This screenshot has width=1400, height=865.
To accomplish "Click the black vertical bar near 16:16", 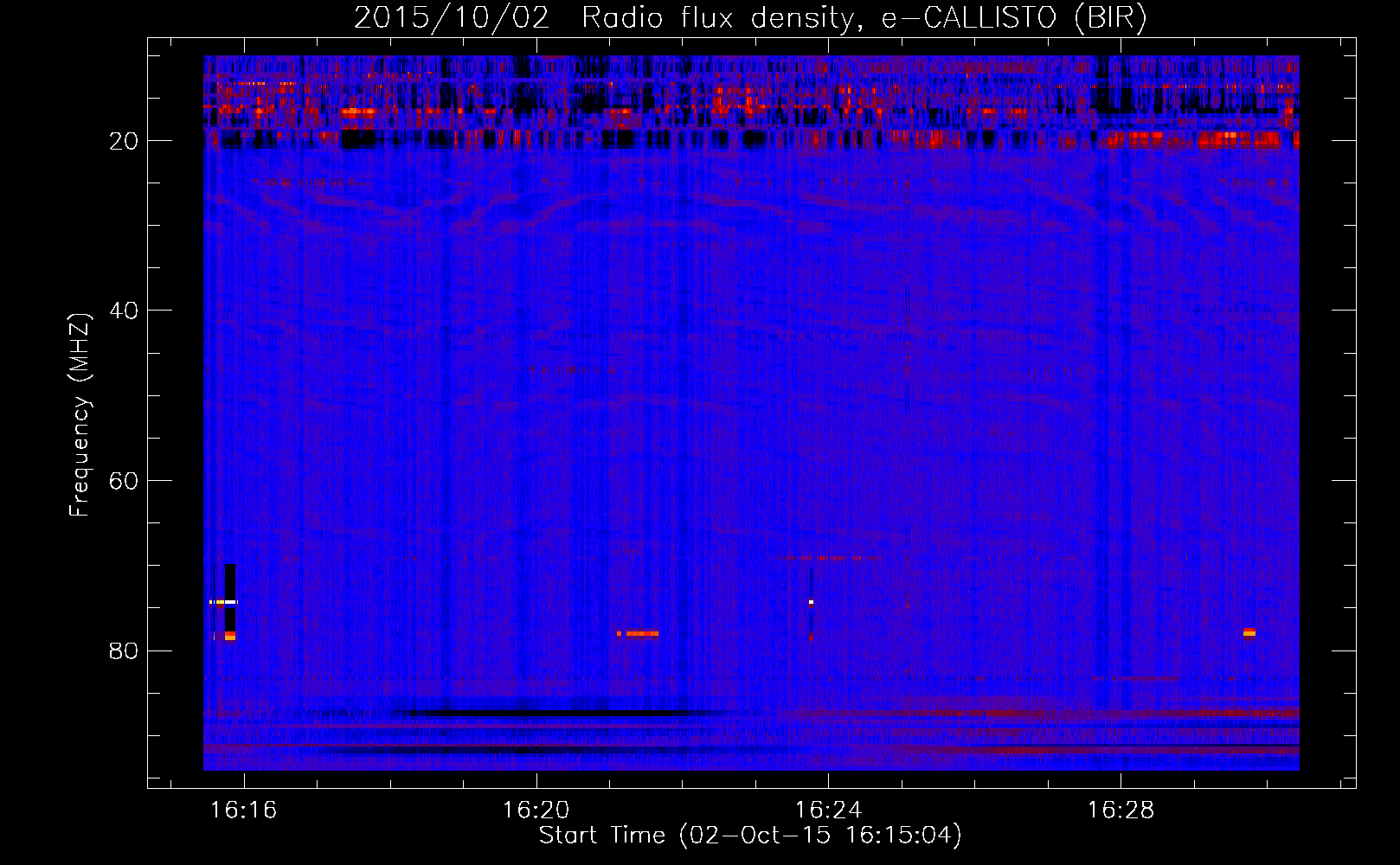I will pyautogui.click(x=230, y=599).
